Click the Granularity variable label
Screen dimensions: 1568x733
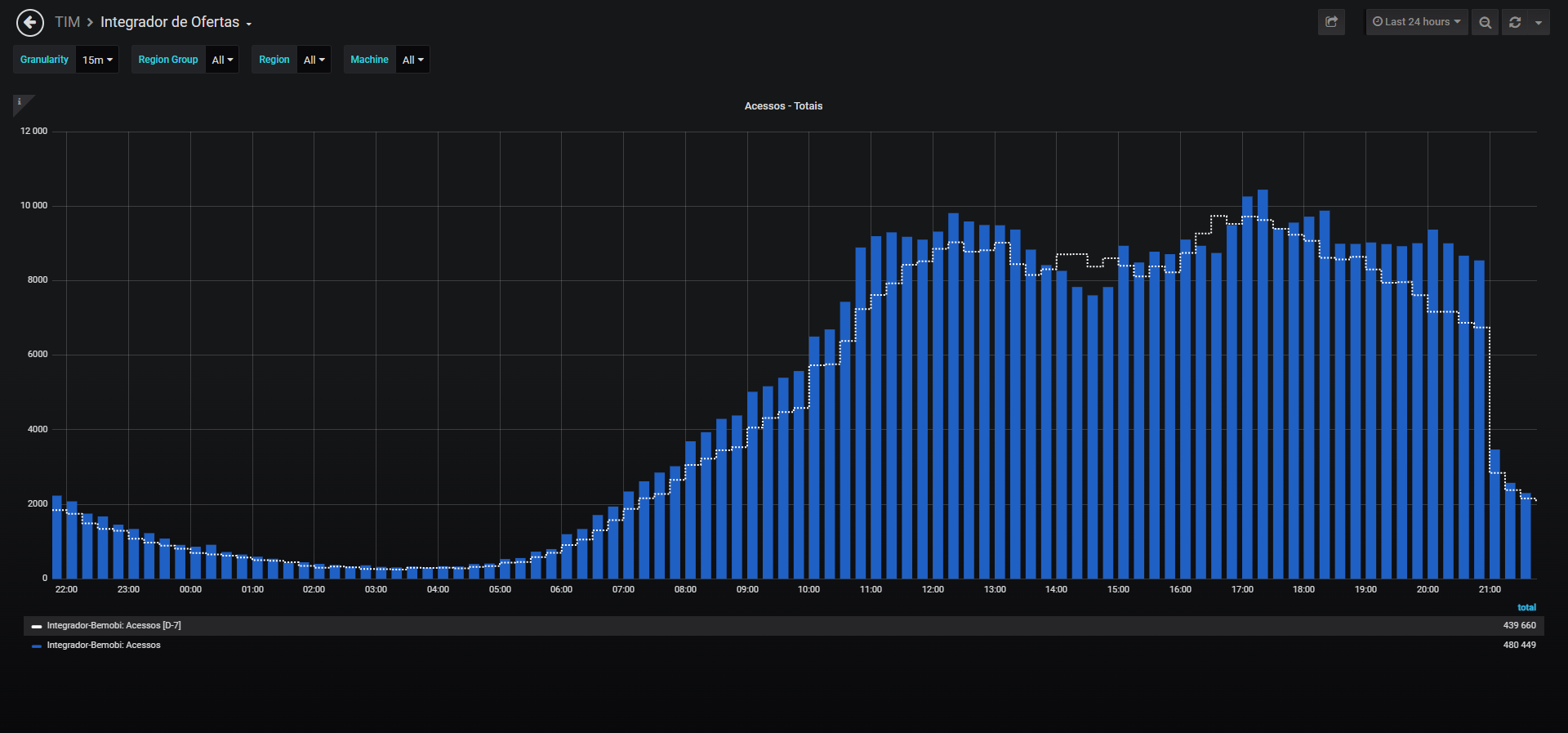click(x=44, y=60)
